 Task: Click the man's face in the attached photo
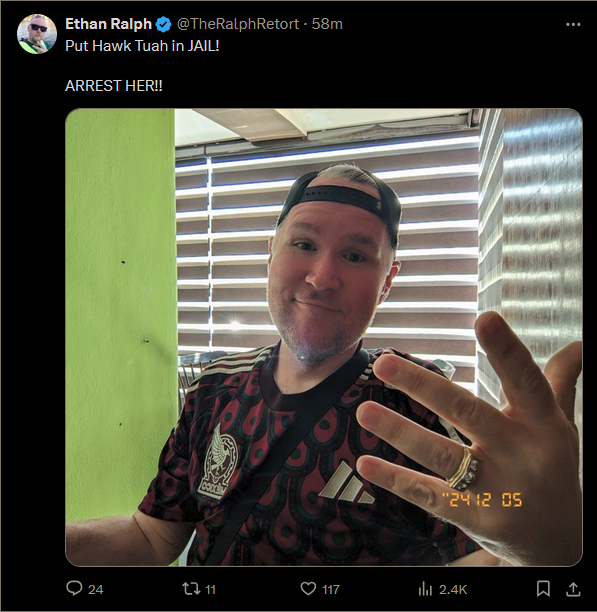(x=332, y=273)
